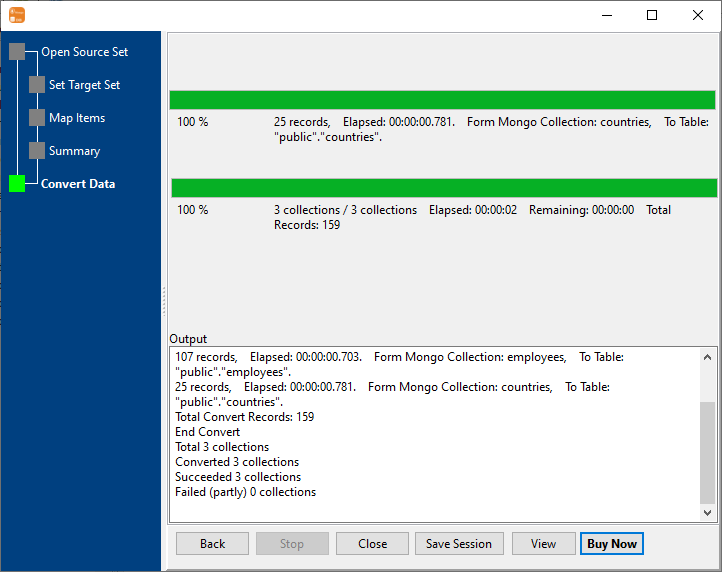722x572 pixels.
Task: Click the View button
Action: [543, 544]
